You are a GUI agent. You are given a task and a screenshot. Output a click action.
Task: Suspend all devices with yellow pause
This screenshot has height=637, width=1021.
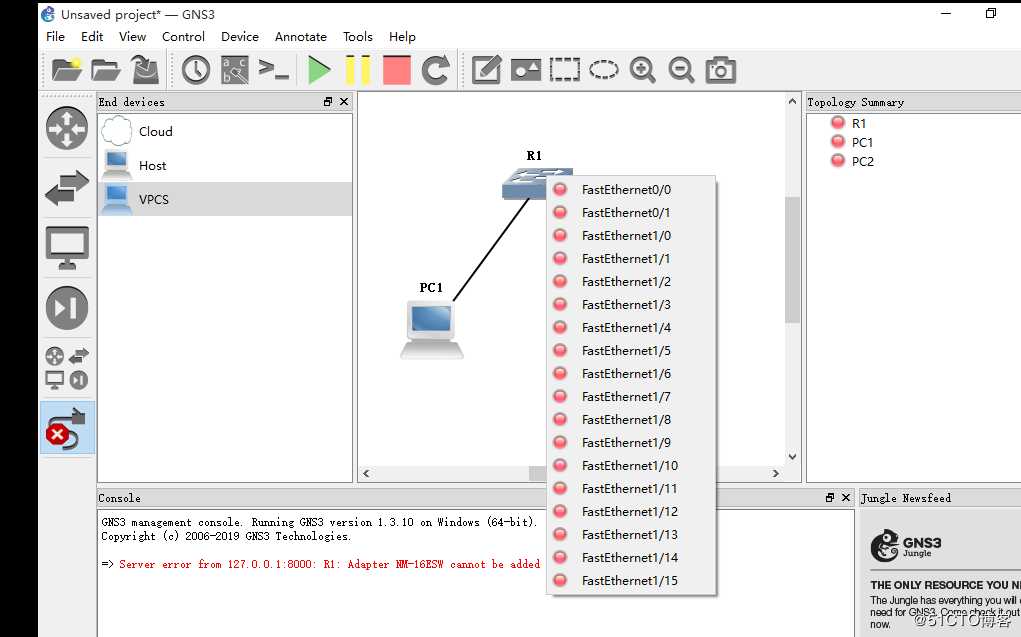357,70
